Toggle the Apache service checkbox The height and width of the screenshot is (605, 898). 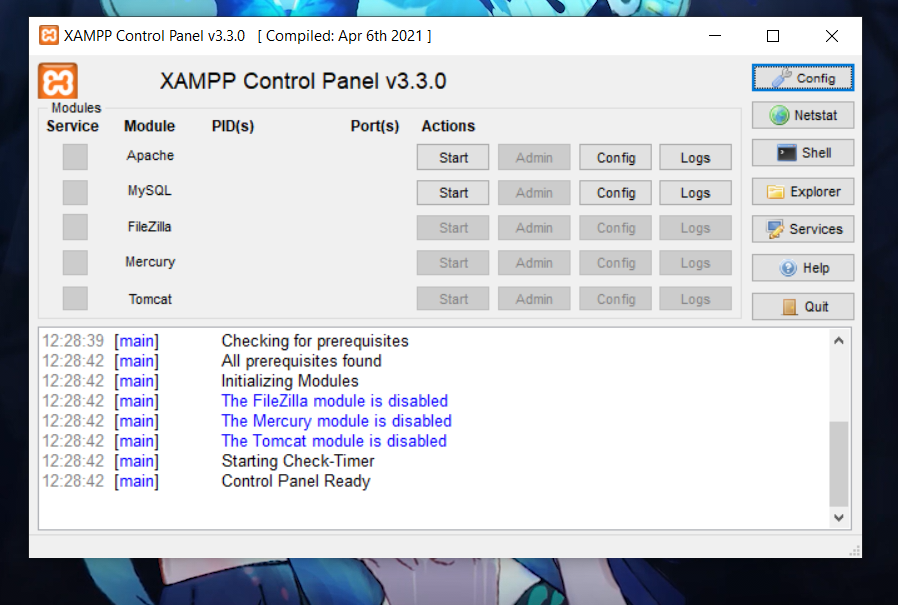pos(75,157)
